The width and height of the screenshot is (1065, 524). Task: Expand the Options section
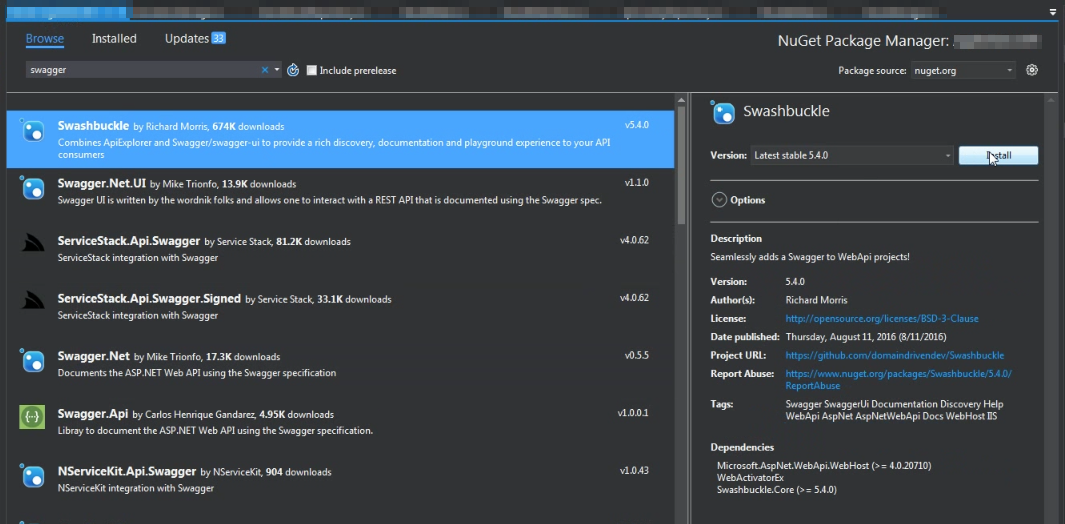[738, 200]
